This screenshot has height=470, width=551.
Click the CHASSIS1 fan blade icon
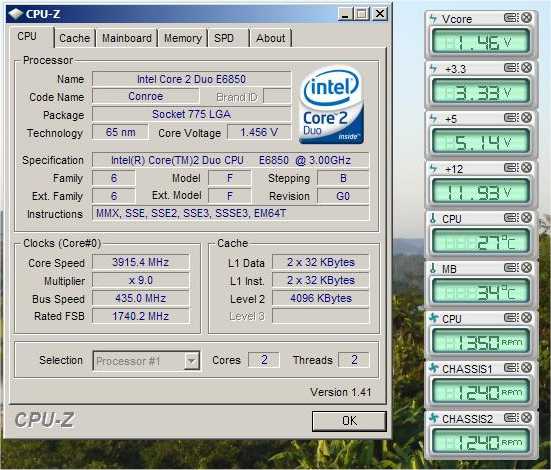(434, 368)
